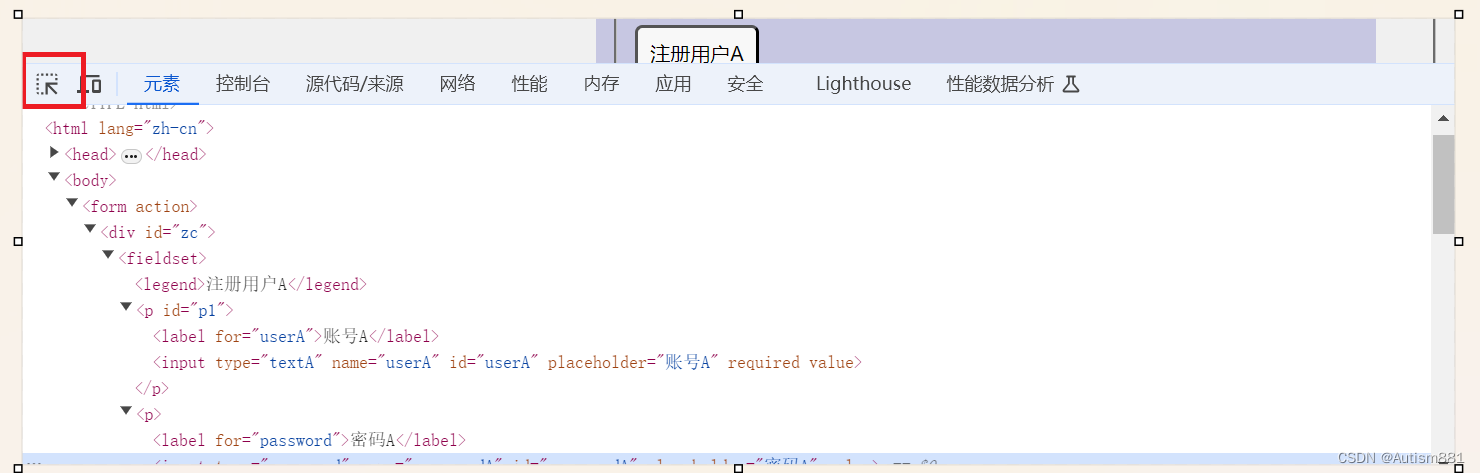Collapse the div id="zc" node

click(x=90, y=230)
